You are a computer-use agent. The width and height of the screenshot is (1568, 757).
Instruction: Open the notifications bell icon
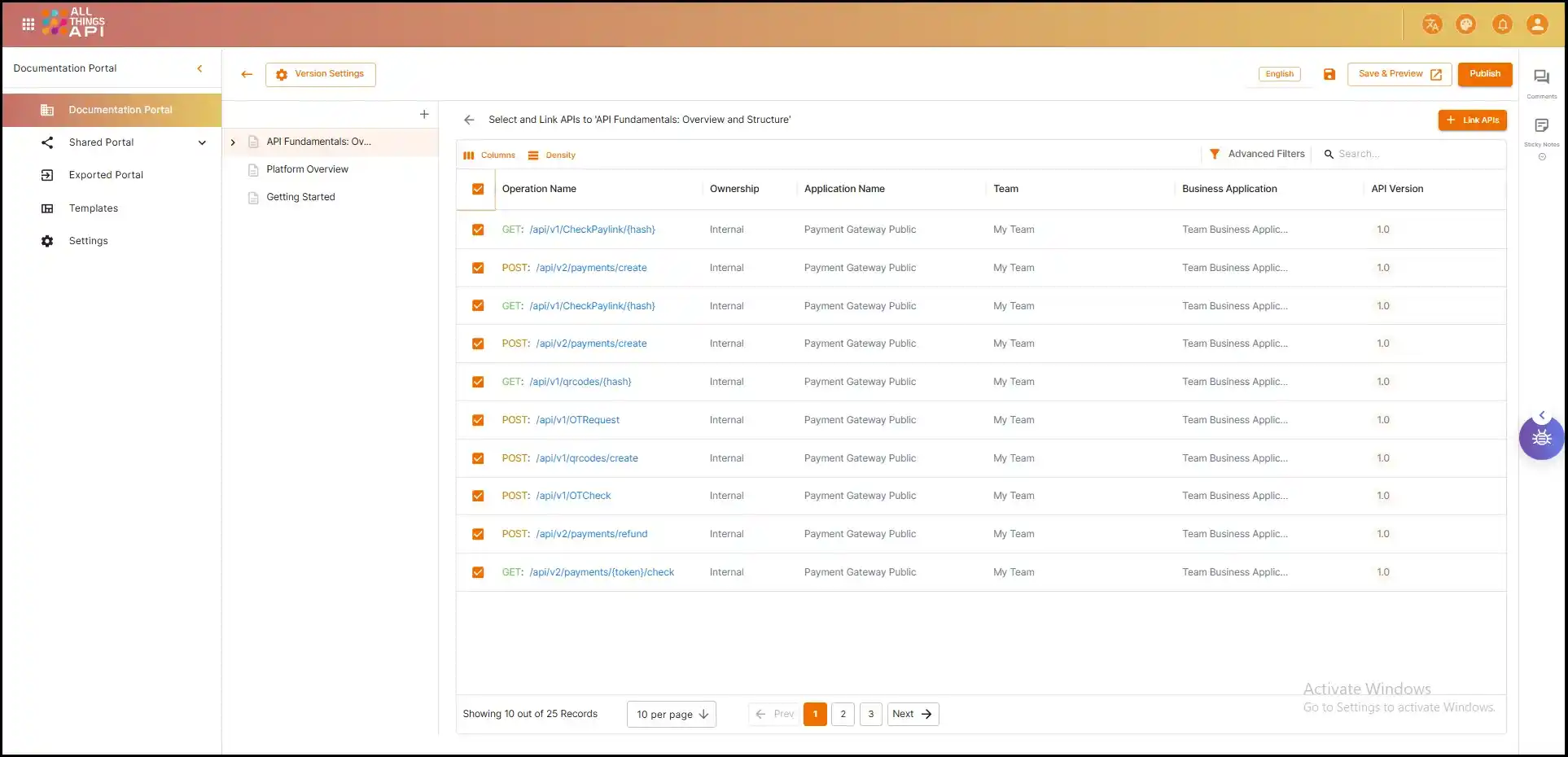(x=1502, y=24)
